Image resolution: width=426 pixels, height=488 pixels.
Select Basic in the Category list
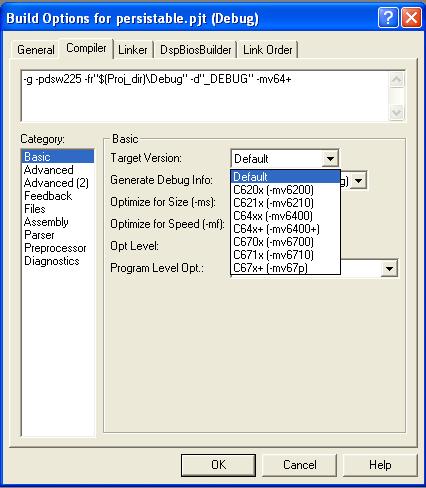point(58,157)
